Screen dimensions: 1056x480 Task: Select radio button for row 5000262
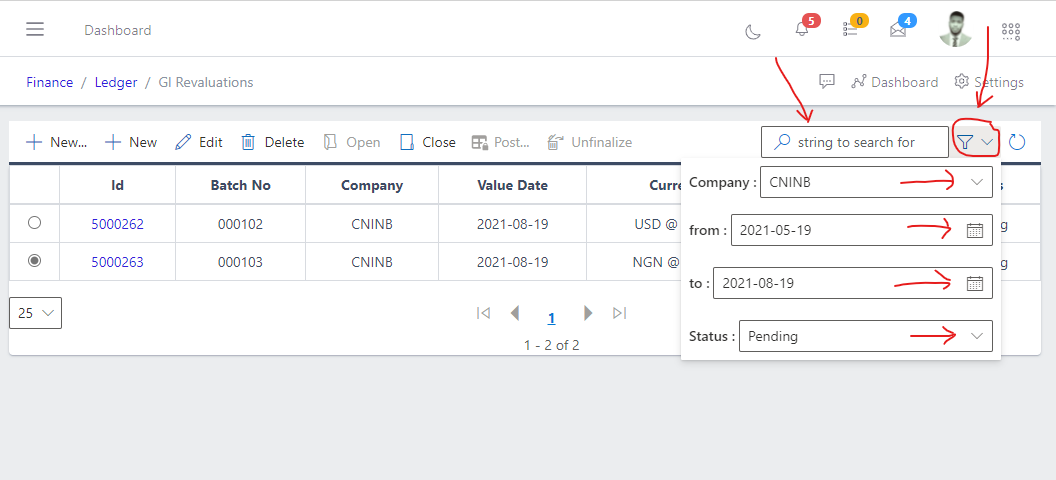[x=34, y=223]
